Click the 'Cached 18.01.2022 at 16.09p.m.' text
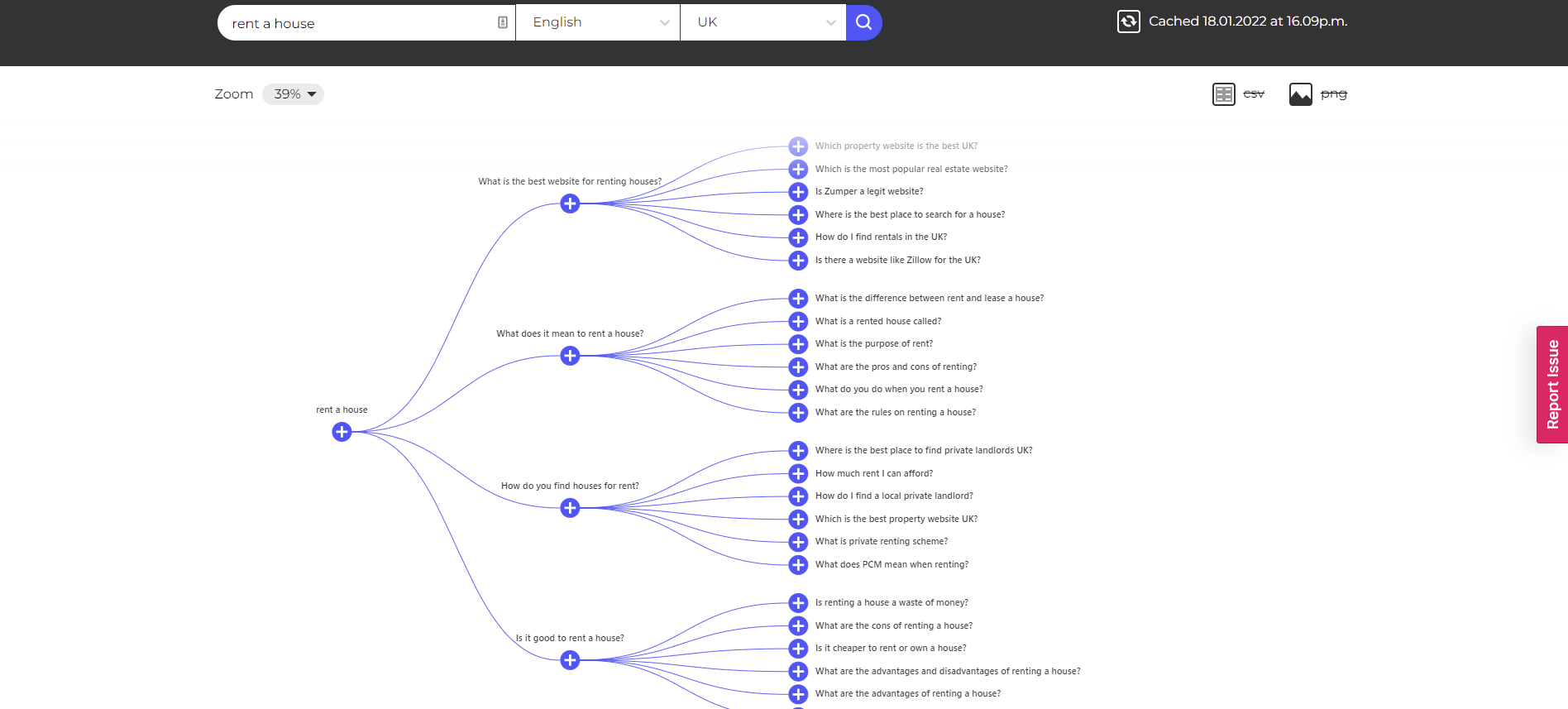Screen dimensions: 1568x709 tap(1248, 22)
